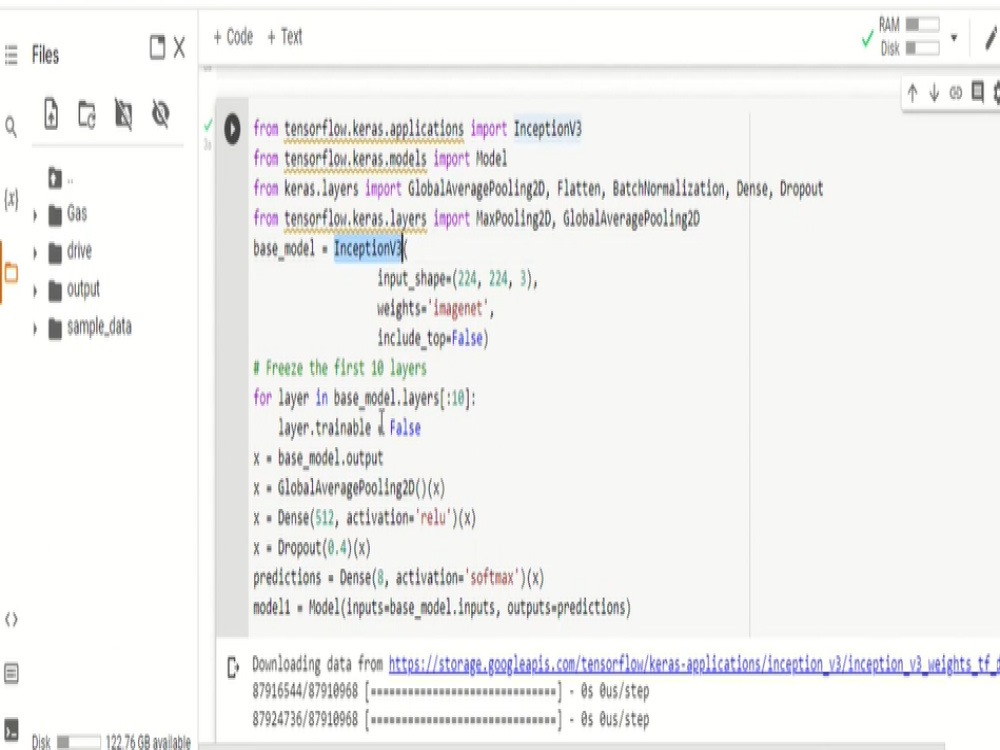Select the sample_data folder name
This screenshot has height=750, width=1000.
pos(99,328)
